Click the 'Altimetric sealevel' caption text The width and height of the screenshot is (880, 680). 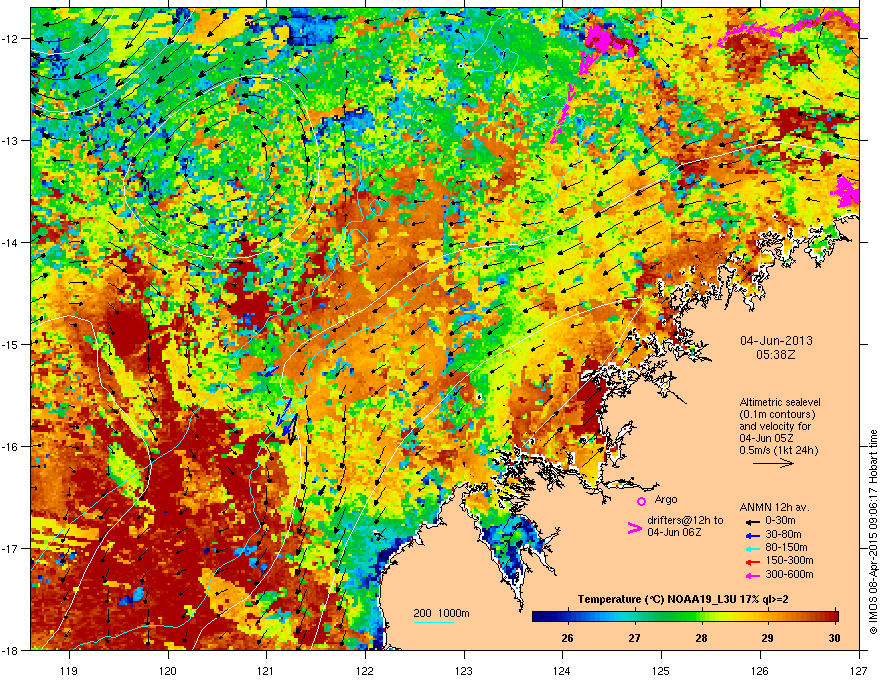coord(780,402)
